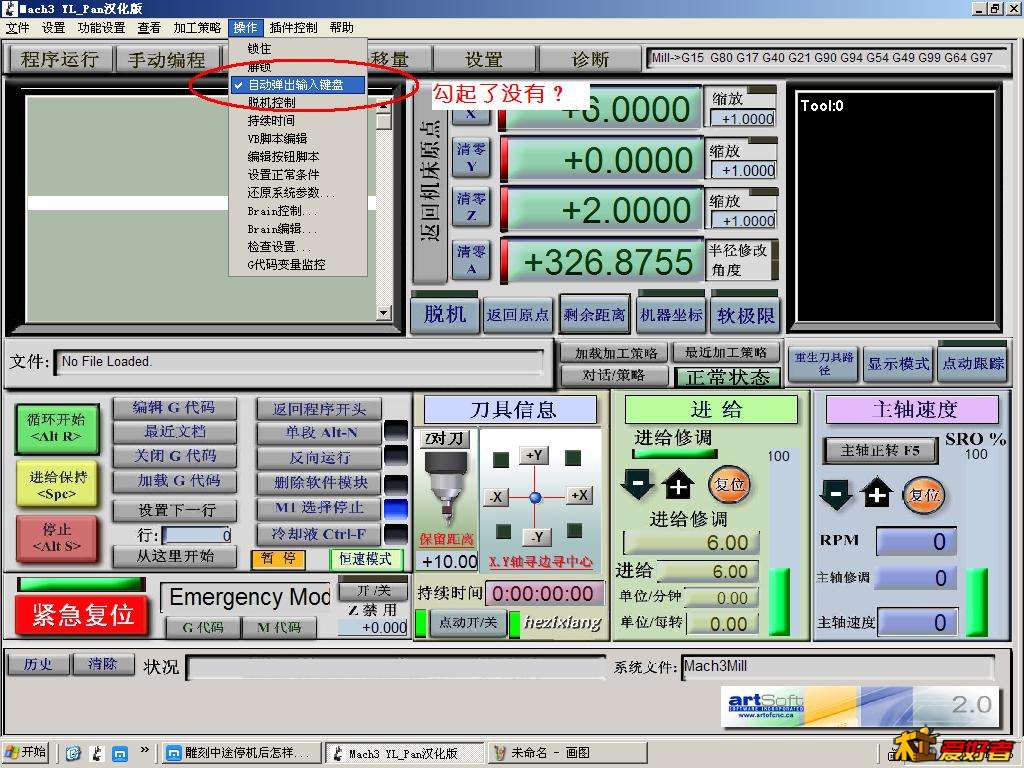Jog the +X direction button
This screenshot has height=768, width=1024.
point(579,496)
